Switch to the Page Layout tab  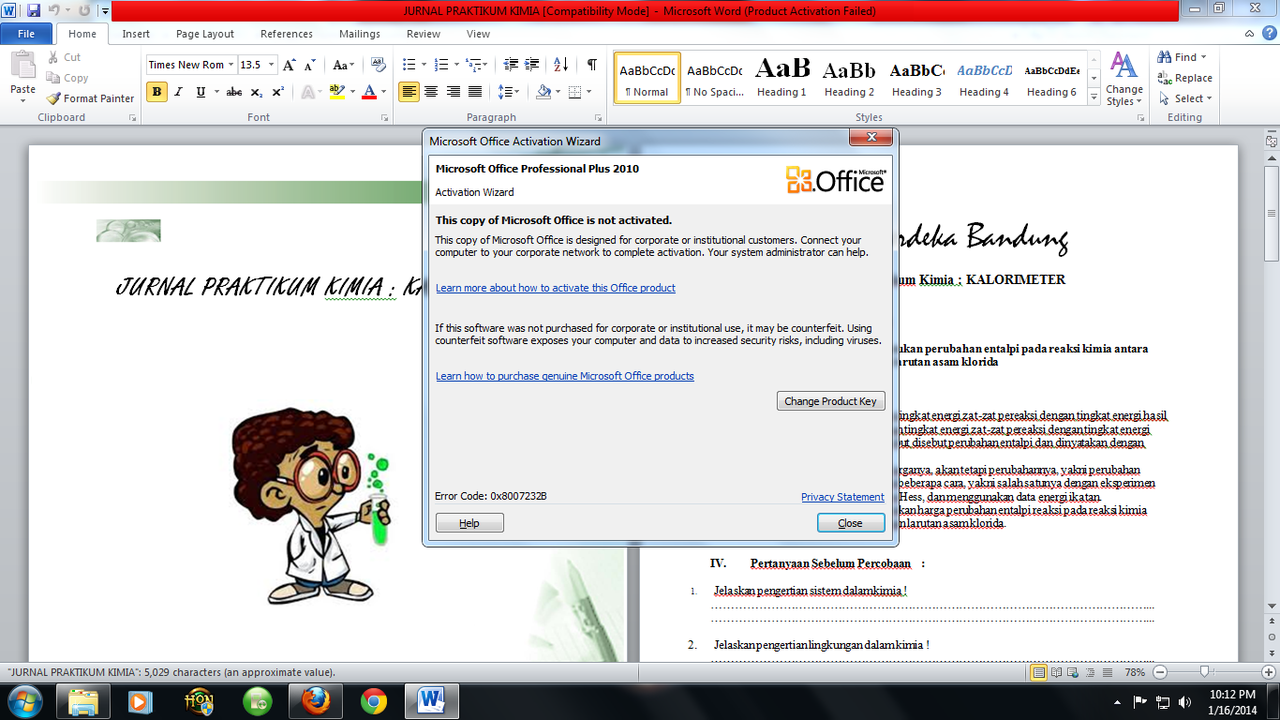pos(205,34)
